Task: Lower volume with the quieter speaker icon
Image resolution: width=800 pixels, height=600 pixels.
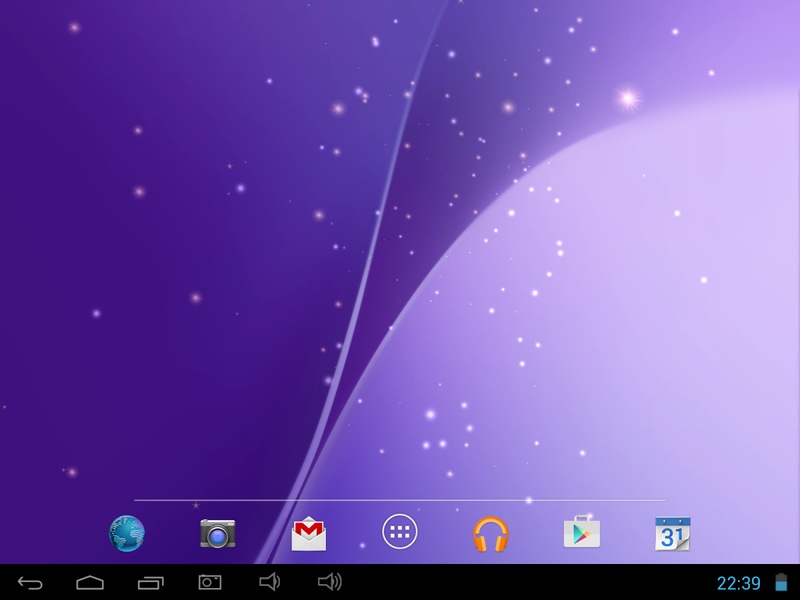Action: pos(269,582)
